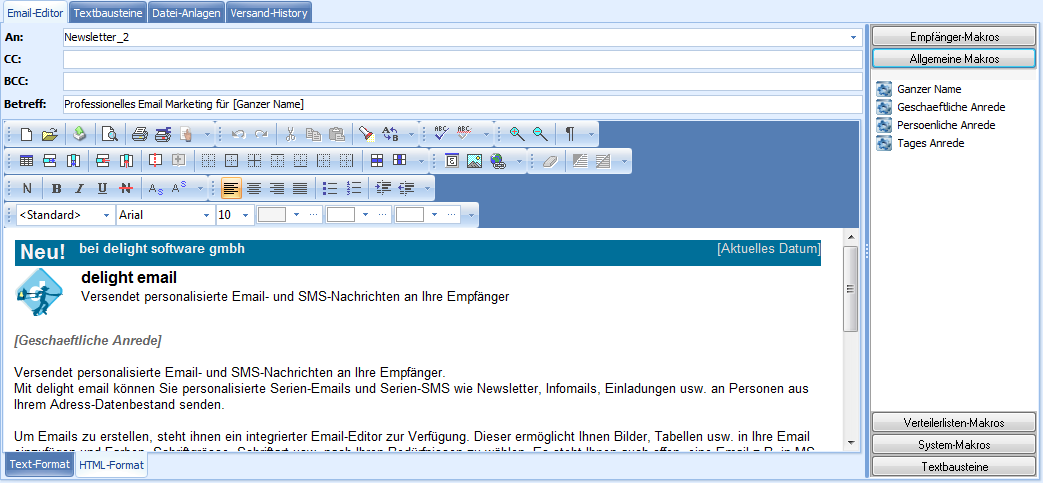Open the Find tool with flashlight icon

coord(366,134)
